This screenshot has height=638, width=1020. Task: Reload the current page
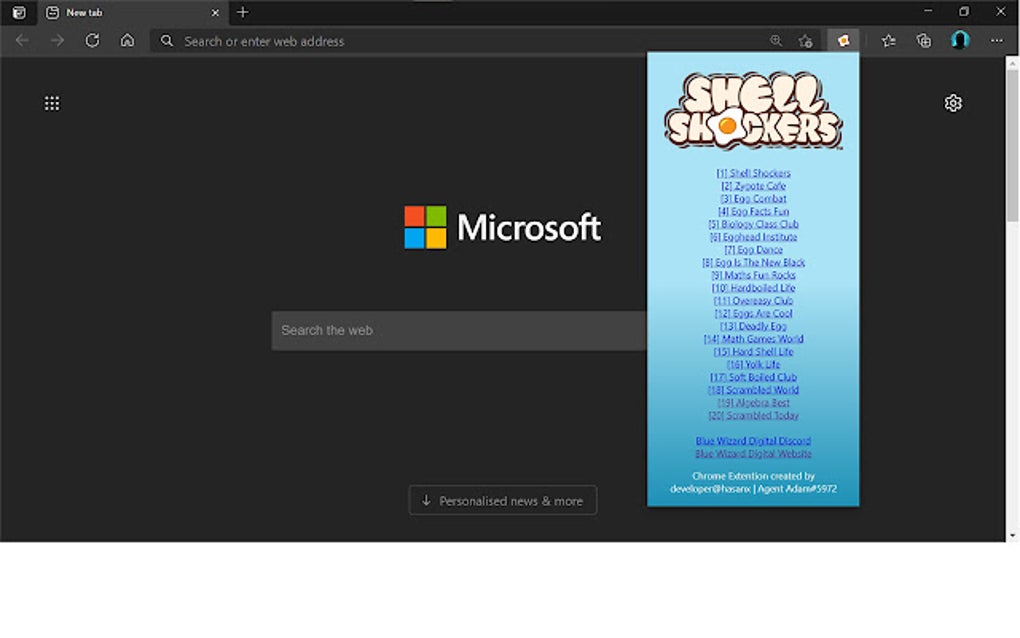92,40
